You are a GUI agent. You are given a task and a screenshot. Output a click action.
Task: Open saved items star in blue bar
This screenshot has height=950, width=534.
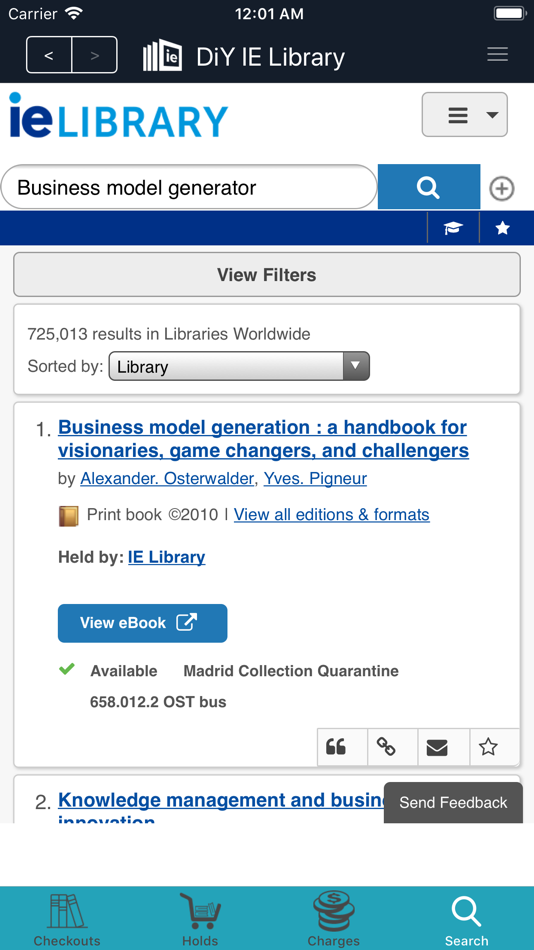[502, 228]
